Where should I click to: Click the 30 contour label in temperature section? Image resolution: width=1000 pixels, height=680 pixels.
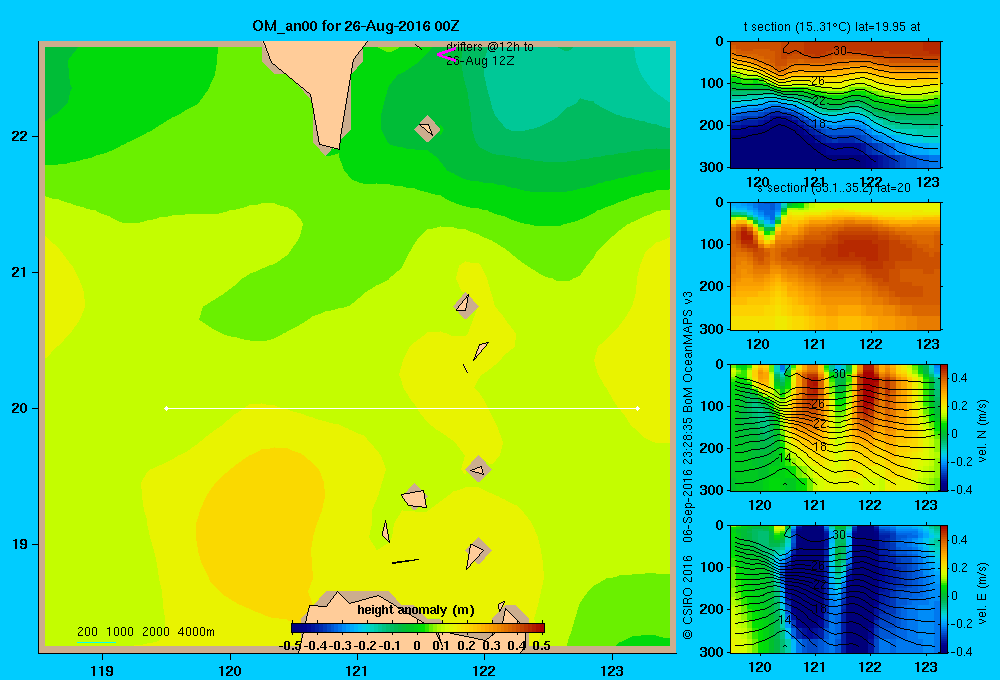coord(840,50)
